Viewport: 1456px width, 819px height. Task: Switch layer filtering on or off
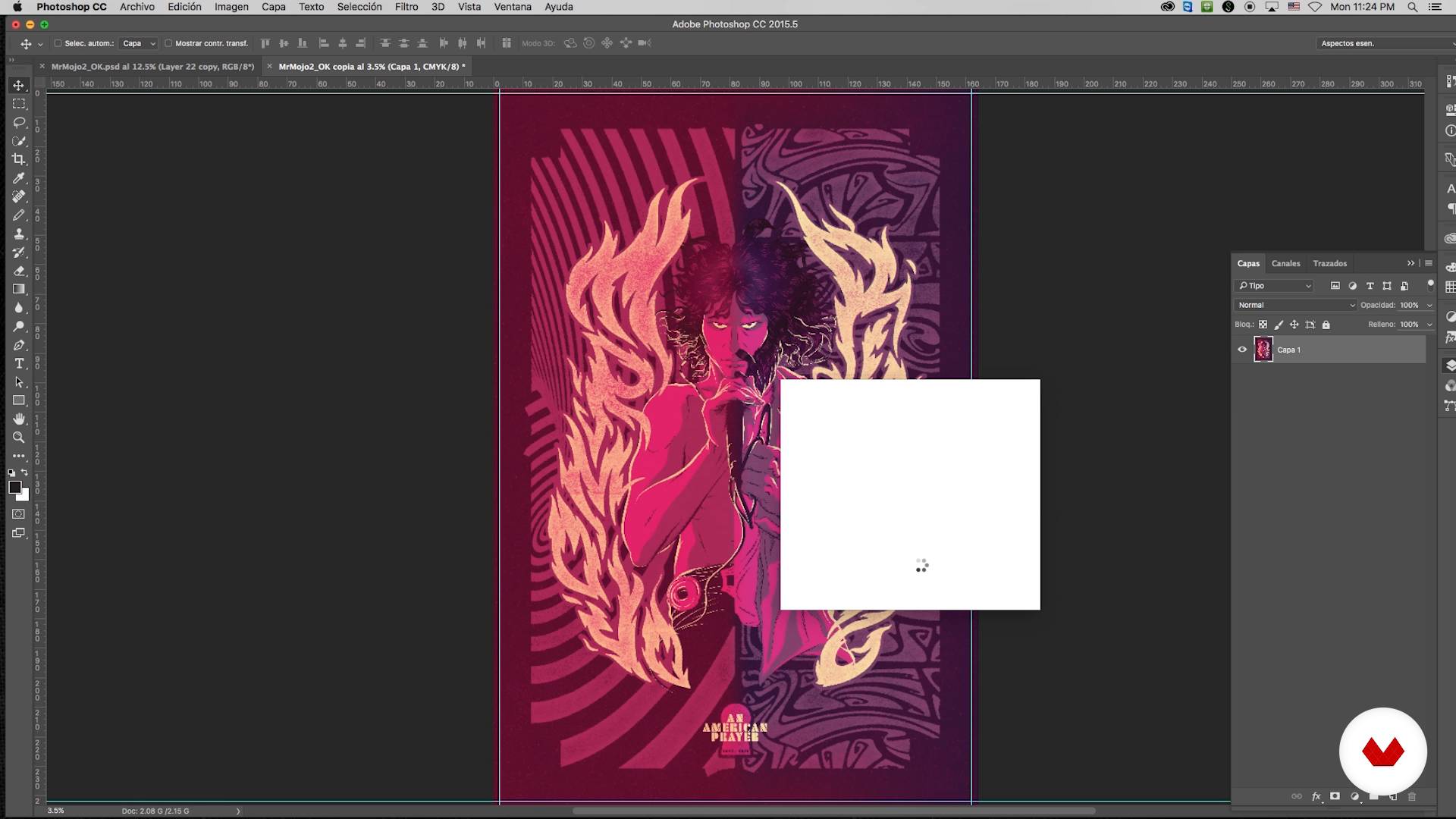(1431, 284)
